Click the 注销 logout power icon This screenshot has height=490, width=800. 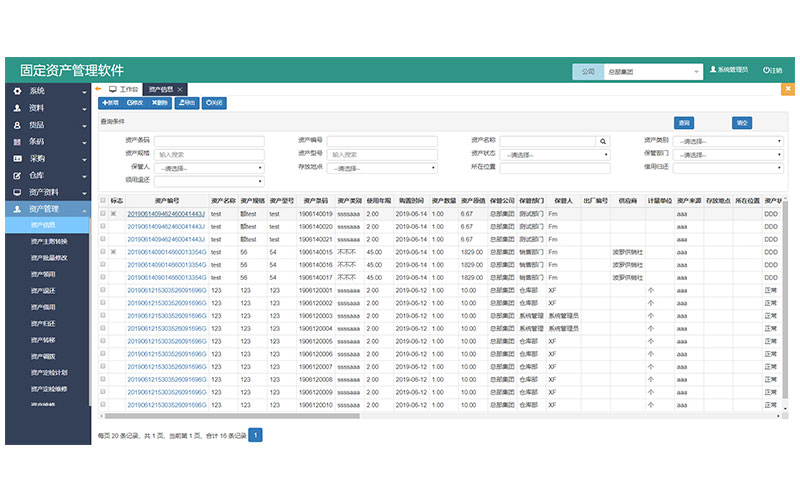[766, 70]
